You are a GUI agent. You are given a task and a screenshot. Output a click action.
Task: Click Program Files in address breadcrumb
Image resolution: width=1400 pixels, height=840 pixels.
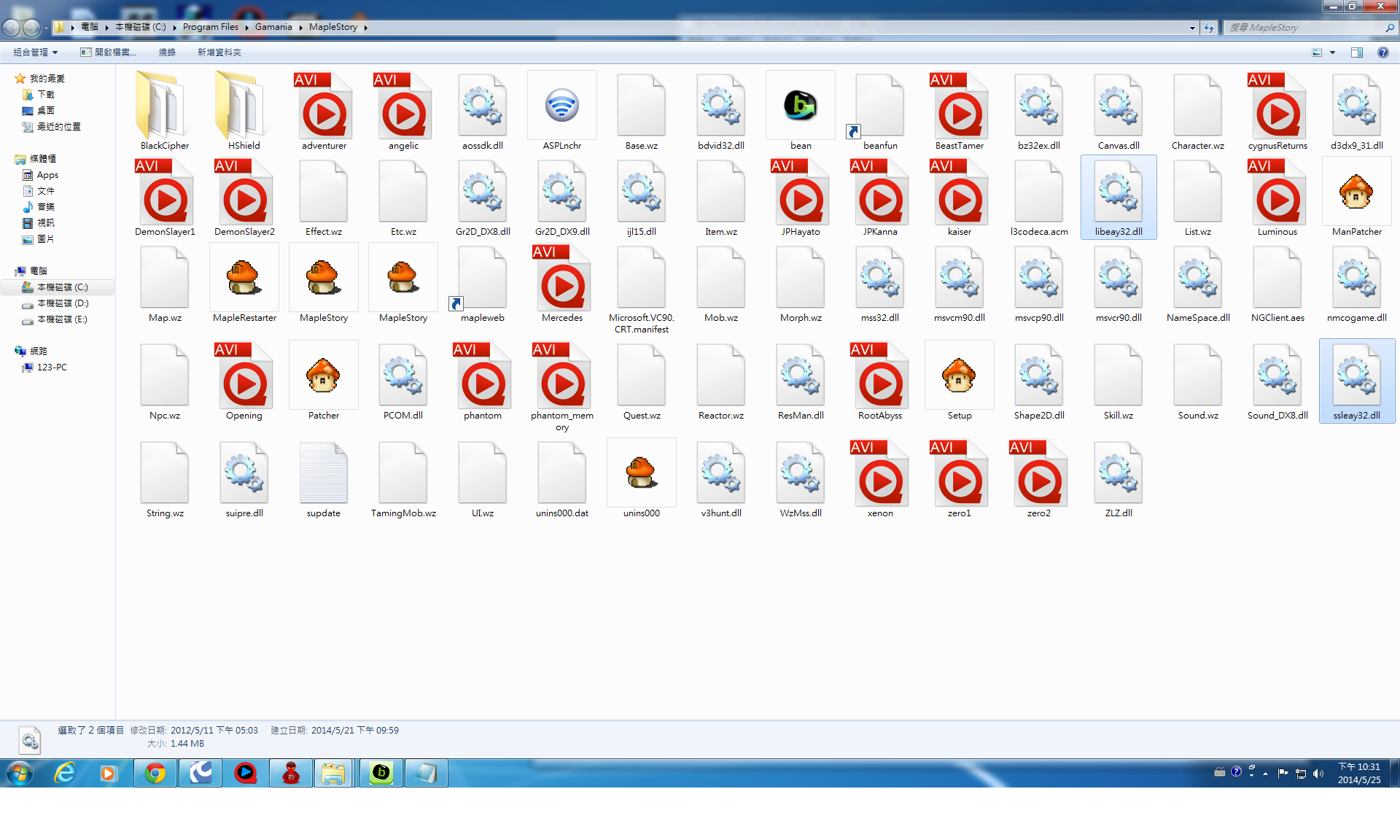210,27
